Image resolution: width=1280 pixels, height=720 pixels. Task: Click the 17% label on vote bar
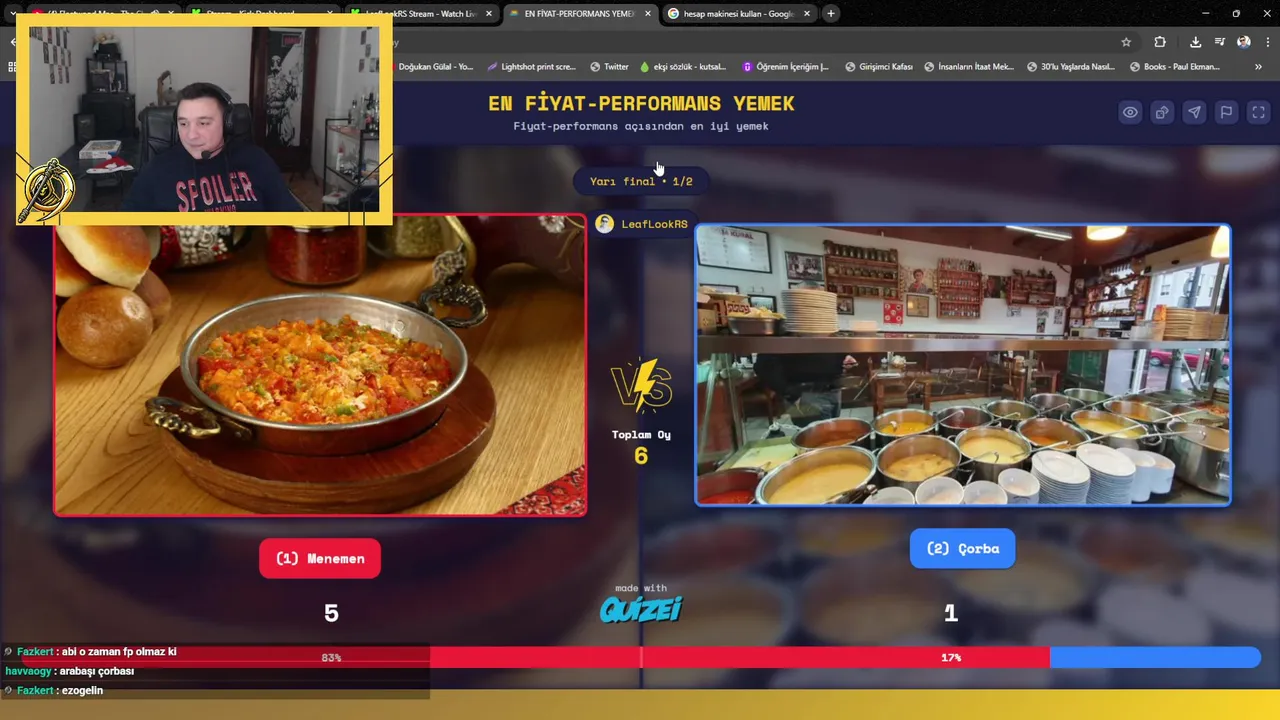(951, 657)
